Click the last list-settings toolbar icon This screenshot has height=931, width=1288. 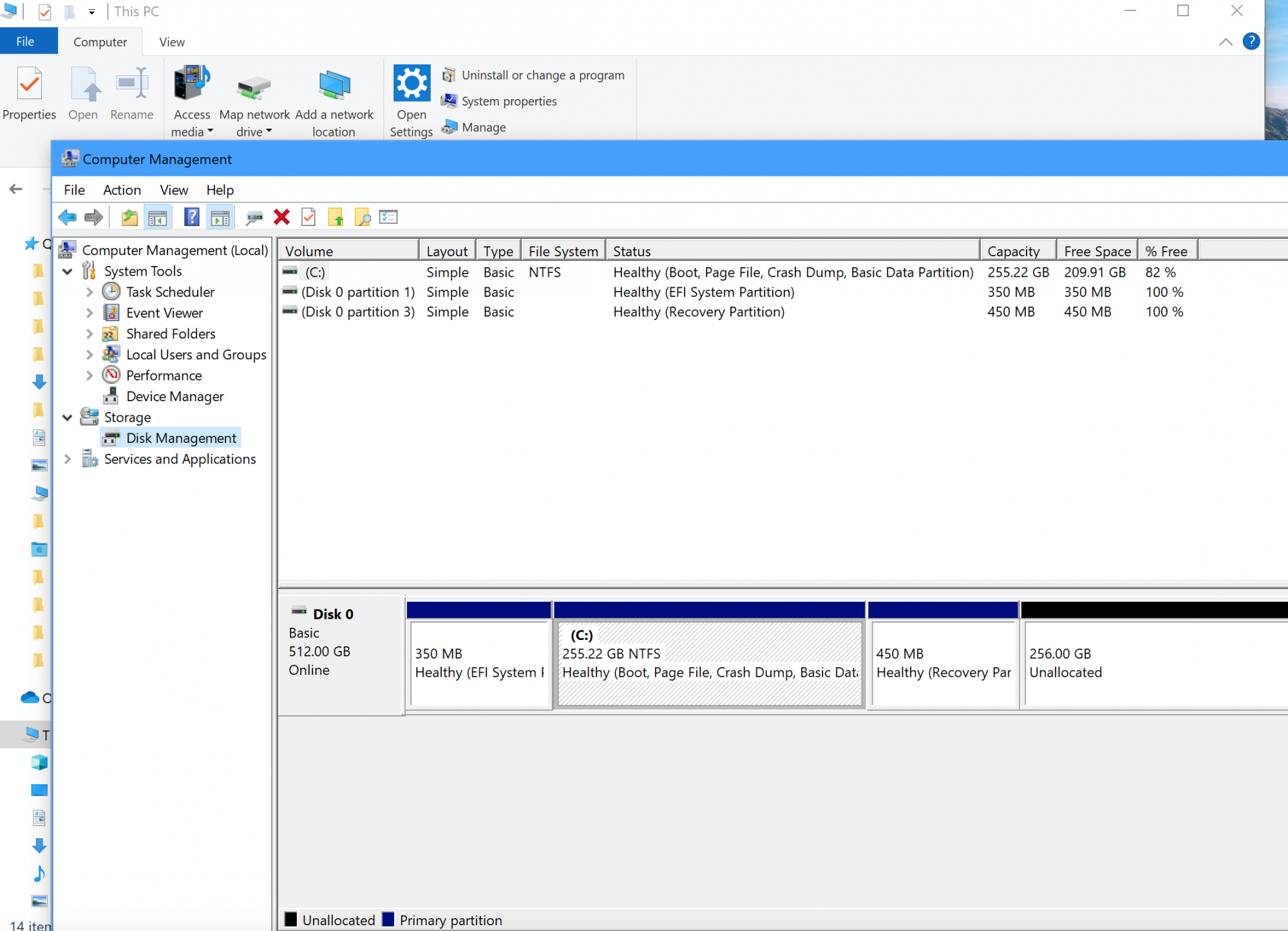pyautogui.click(x=388, y=217)
